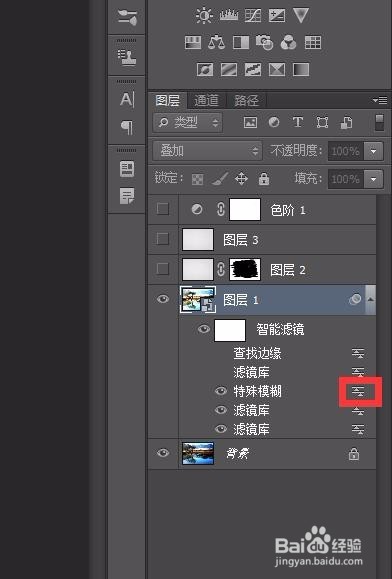Open the Clone Source panel stamp icon
Image resolution: width=392 pixels, height=579 pixels.
click(127, 57)
